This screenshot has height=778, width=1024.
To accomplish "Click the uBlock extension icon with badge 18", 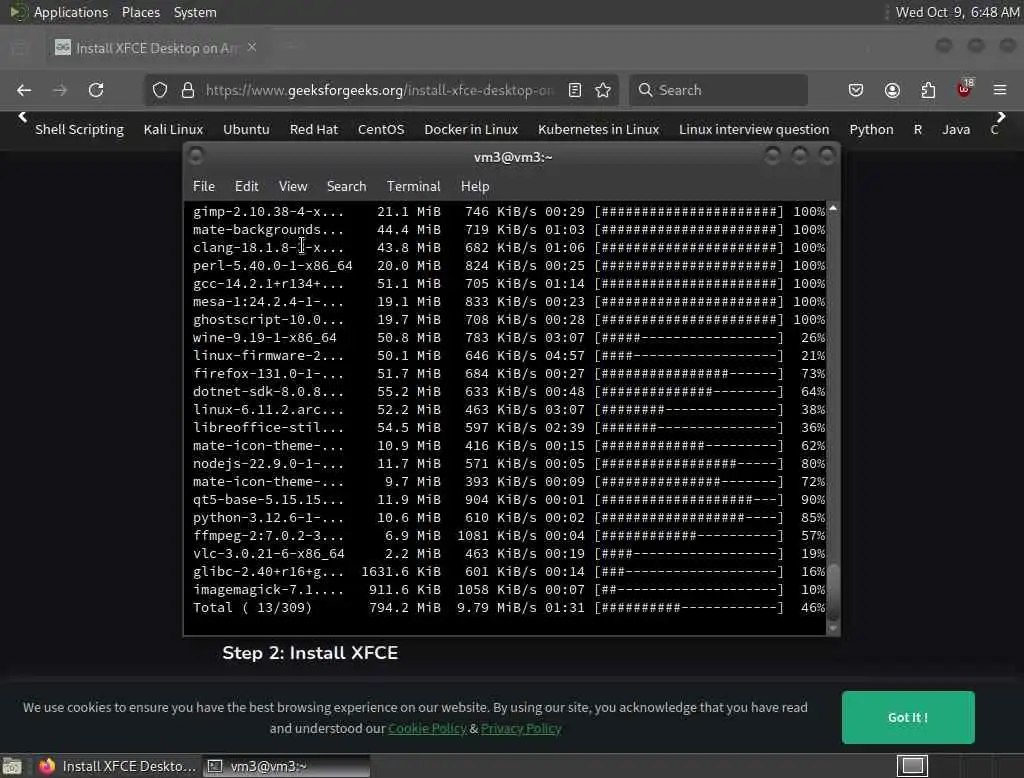I will [x=965, y=89].
